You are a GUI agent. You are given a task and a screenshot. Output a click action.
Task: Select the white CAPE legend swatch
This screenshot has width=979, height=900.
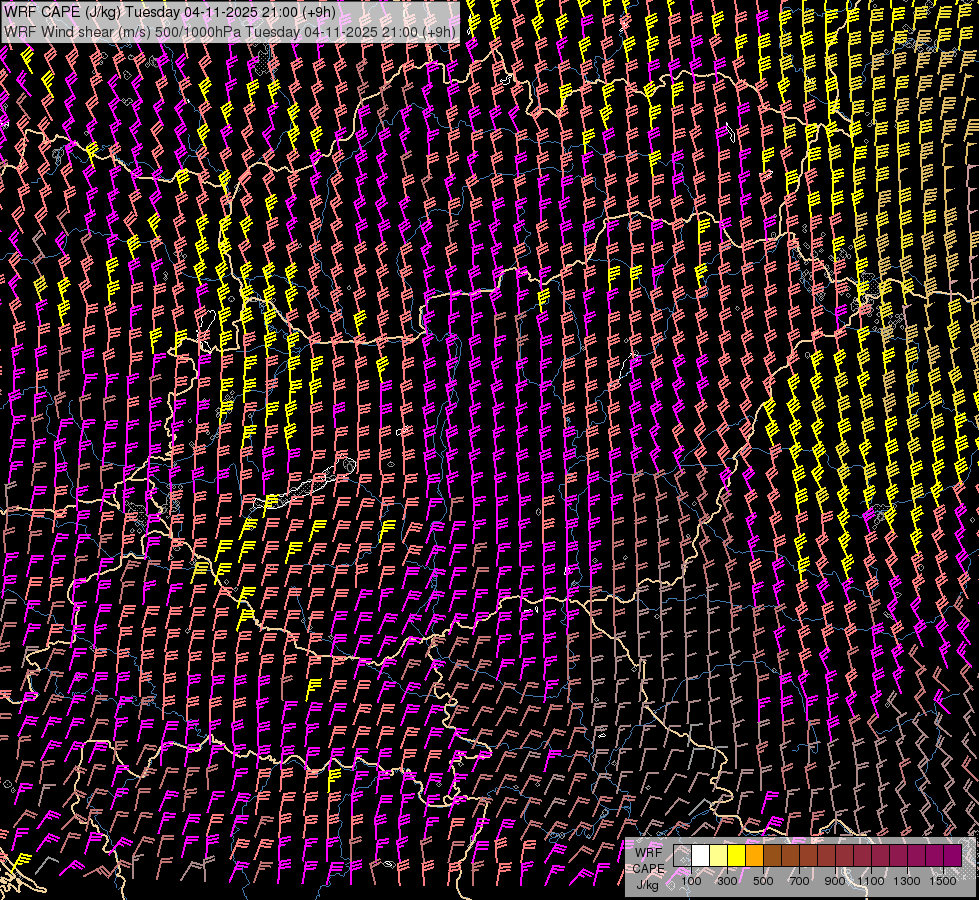[701, 856]
